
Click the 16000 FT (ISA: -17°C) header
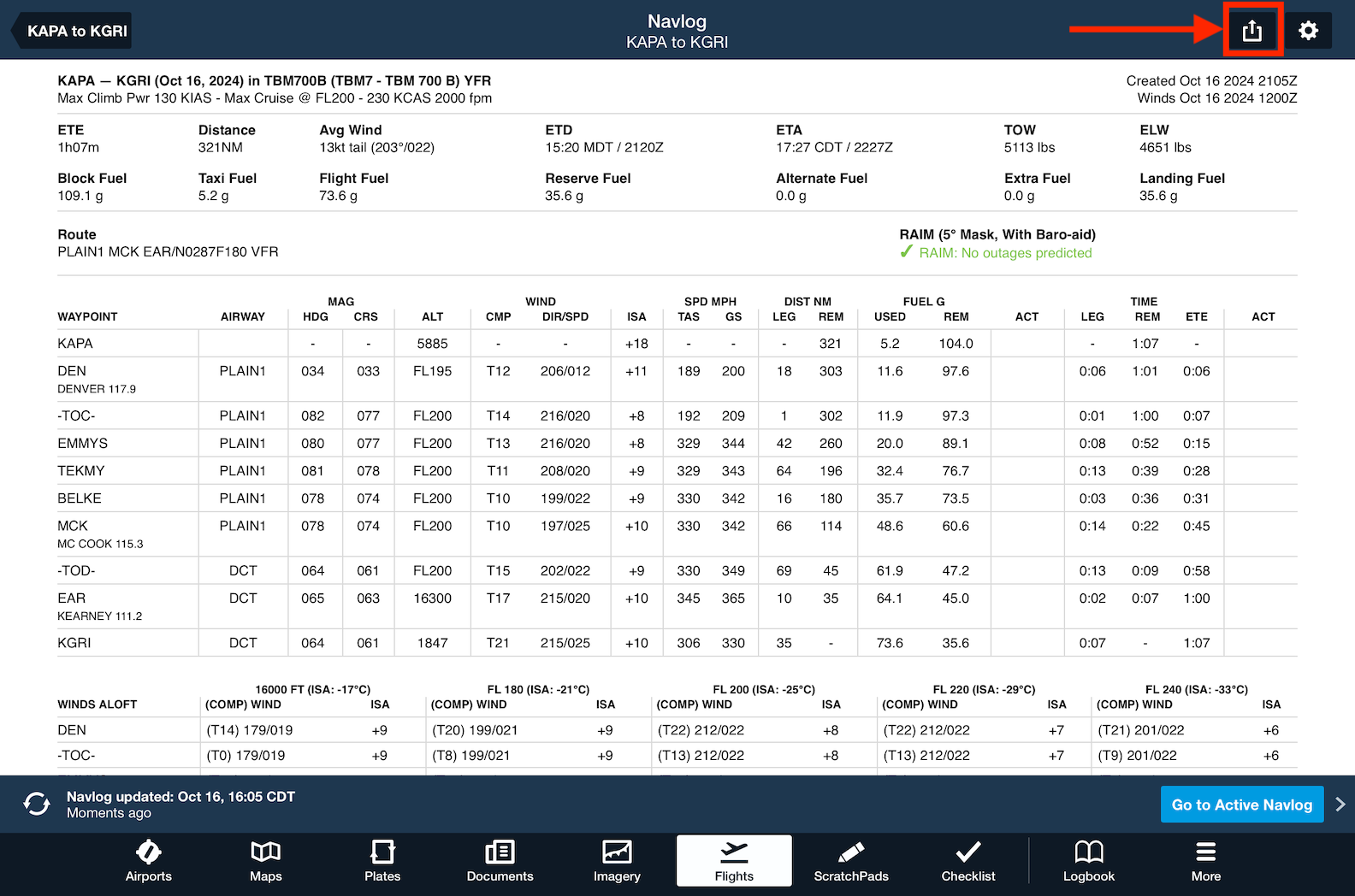[313, 690]
